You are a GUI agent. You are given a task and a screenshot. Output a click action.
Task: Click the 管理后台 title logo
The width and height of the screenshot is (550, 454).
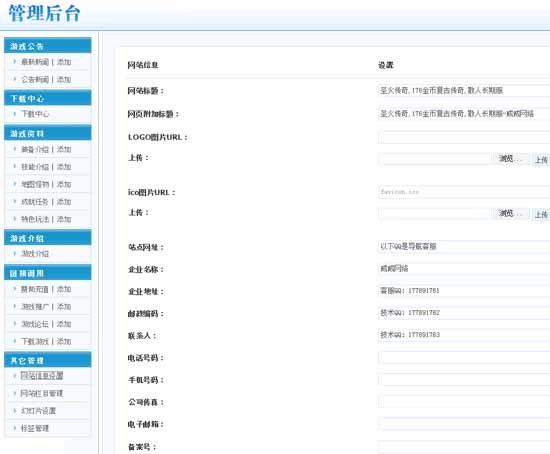point(44,13)
